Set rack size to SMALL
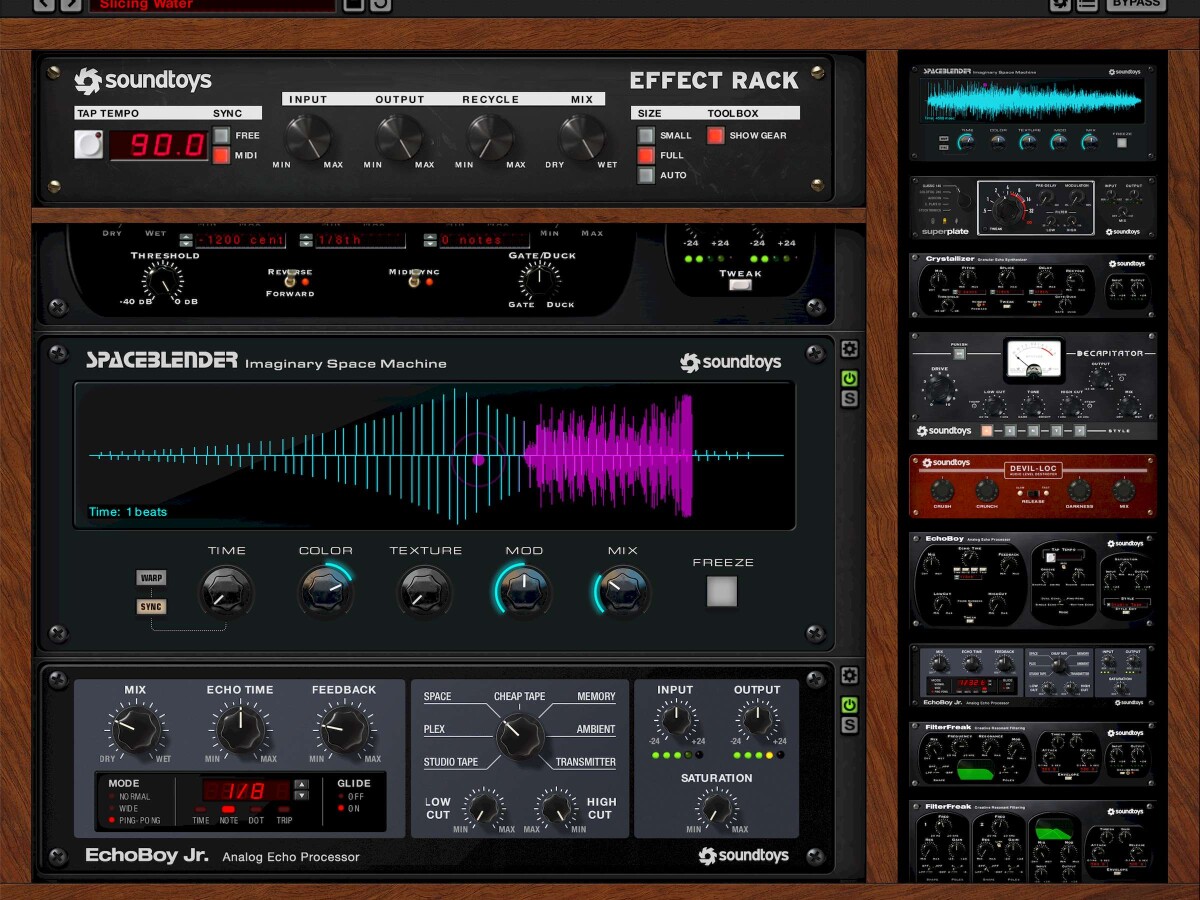The image size is (1200, 900). (647, 135)
